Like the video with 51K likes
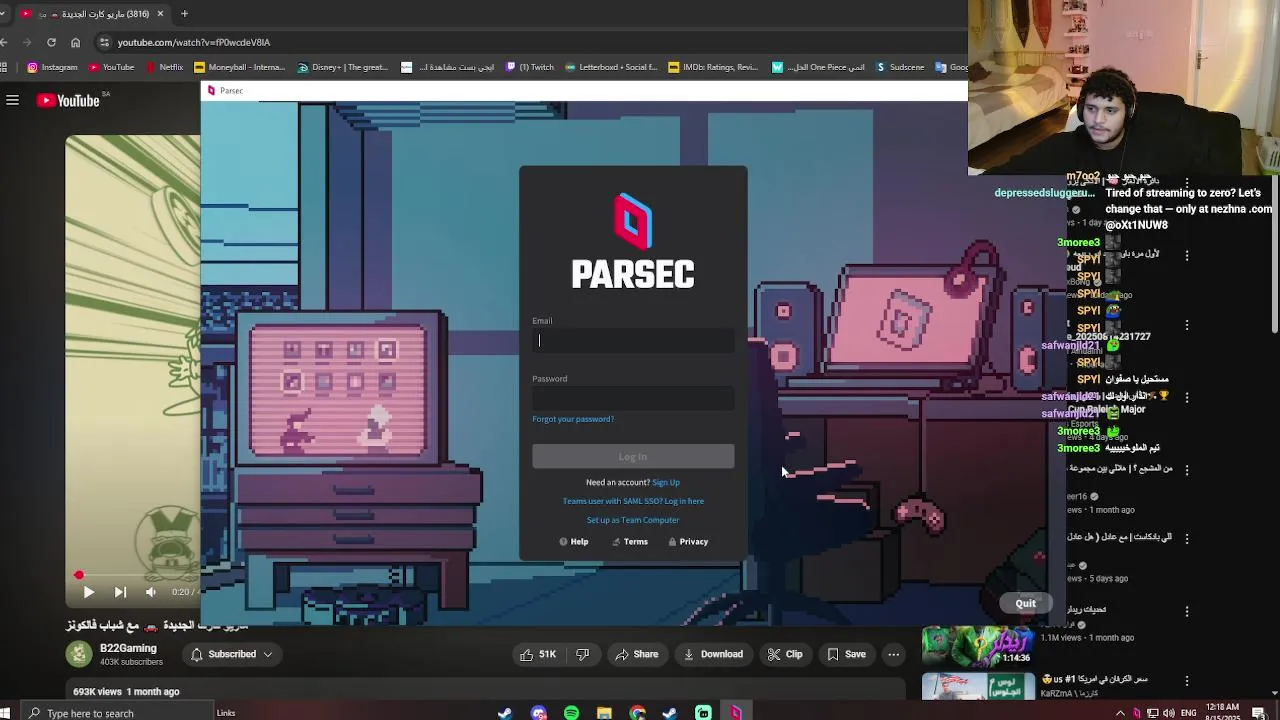This screenshot has height=720, width=1280. click(537, 654)
